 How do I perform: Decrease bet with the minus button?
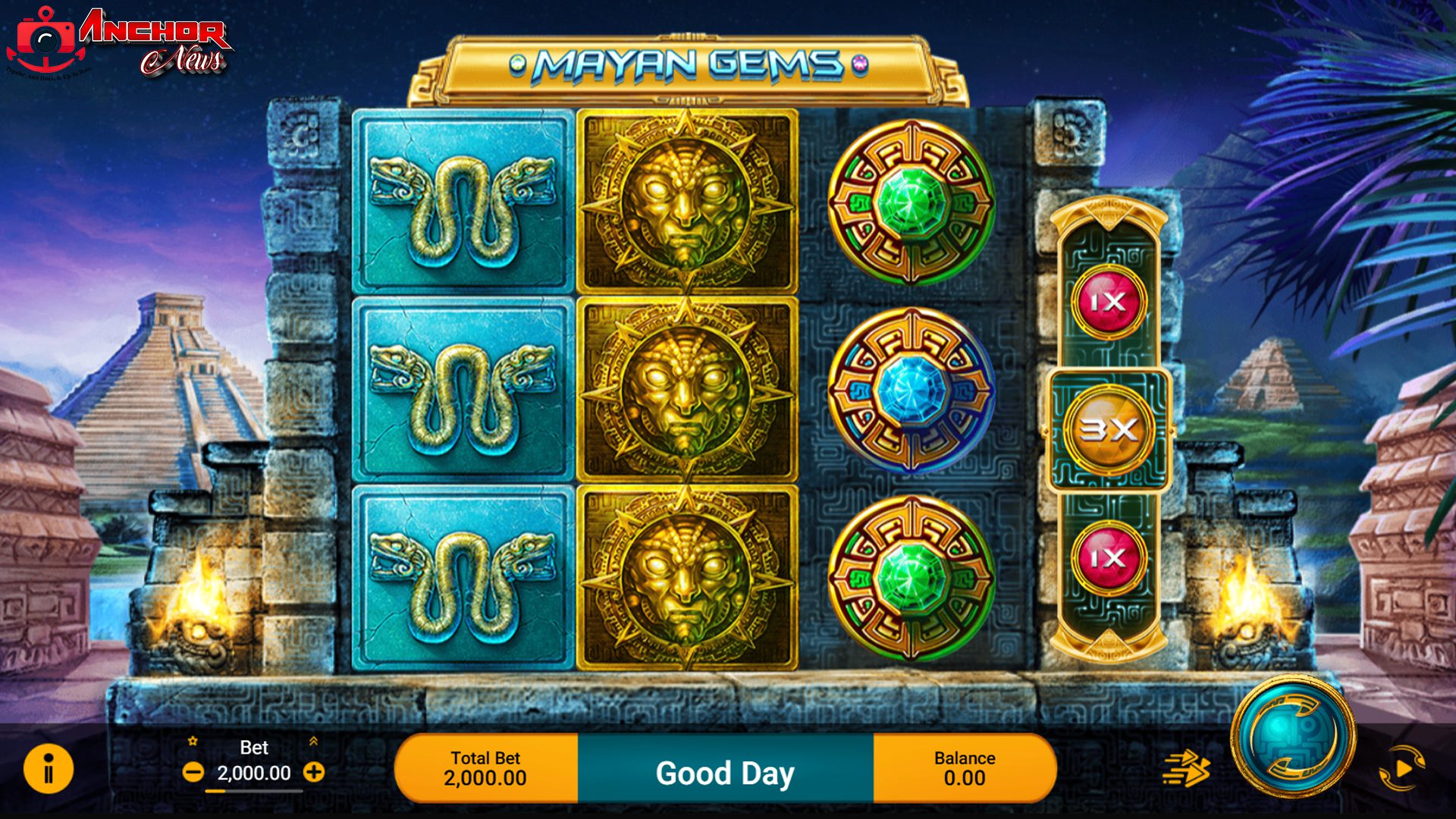[193, 773]
